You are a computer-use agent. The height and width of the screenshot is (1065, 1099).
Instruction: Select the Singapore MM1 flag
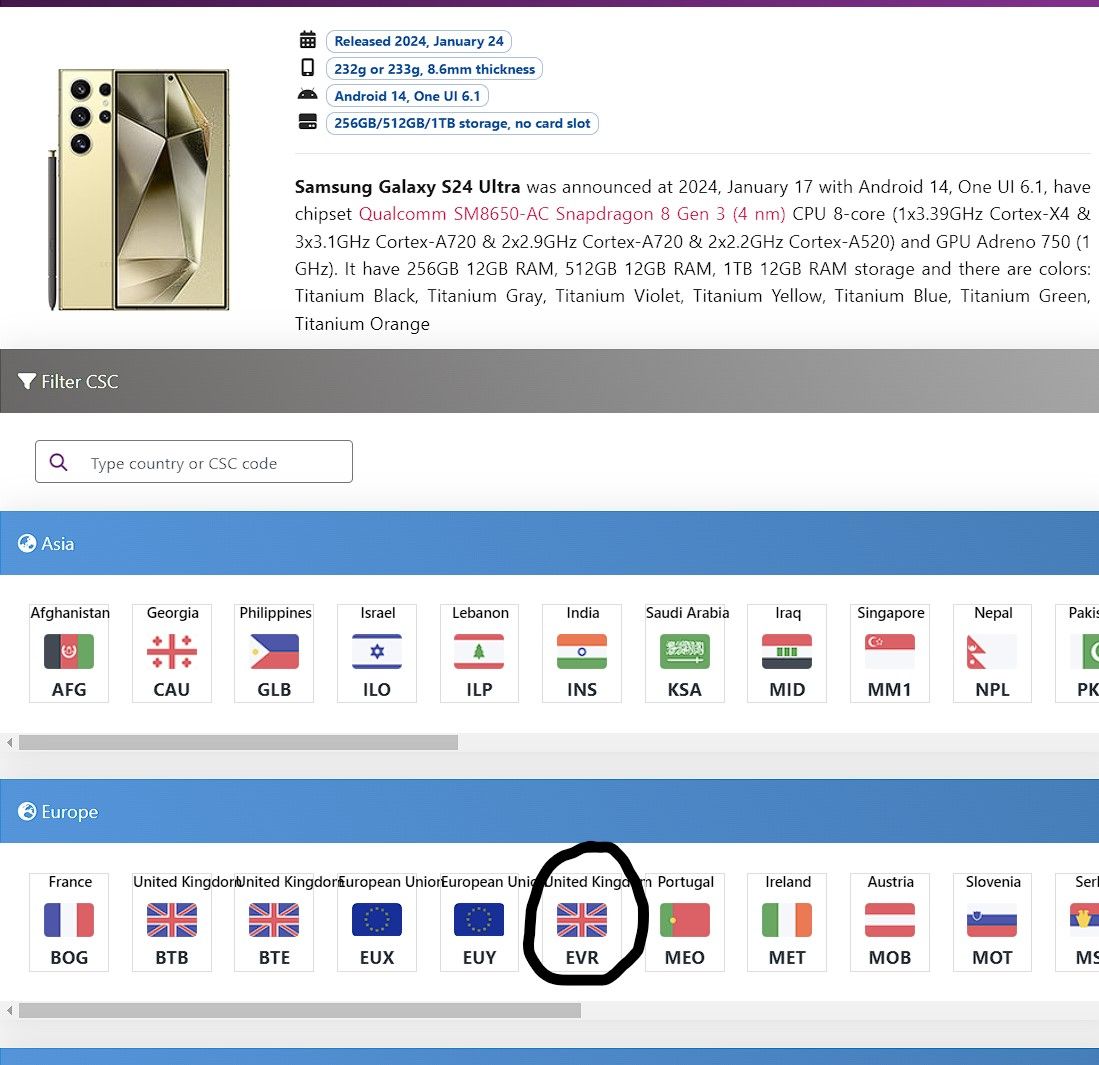pos(889,650)
